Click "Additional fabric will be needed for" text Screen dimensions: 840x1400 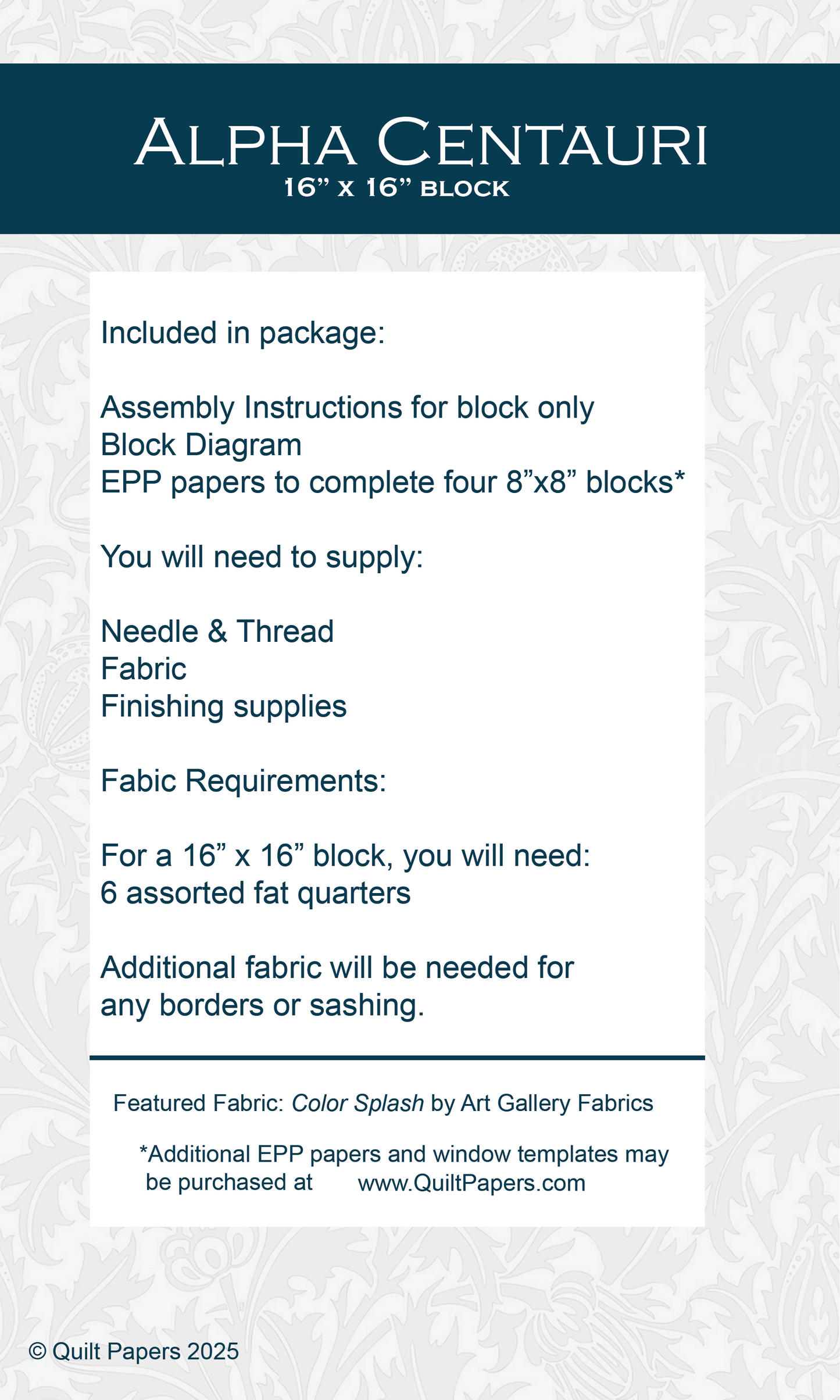click(337, 968)
